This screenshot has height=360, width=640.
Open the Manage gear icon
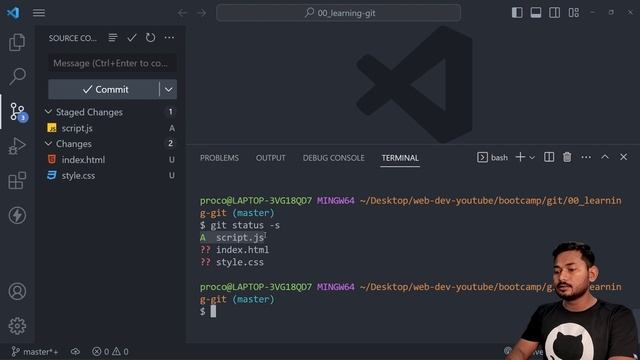click(17, 326)
